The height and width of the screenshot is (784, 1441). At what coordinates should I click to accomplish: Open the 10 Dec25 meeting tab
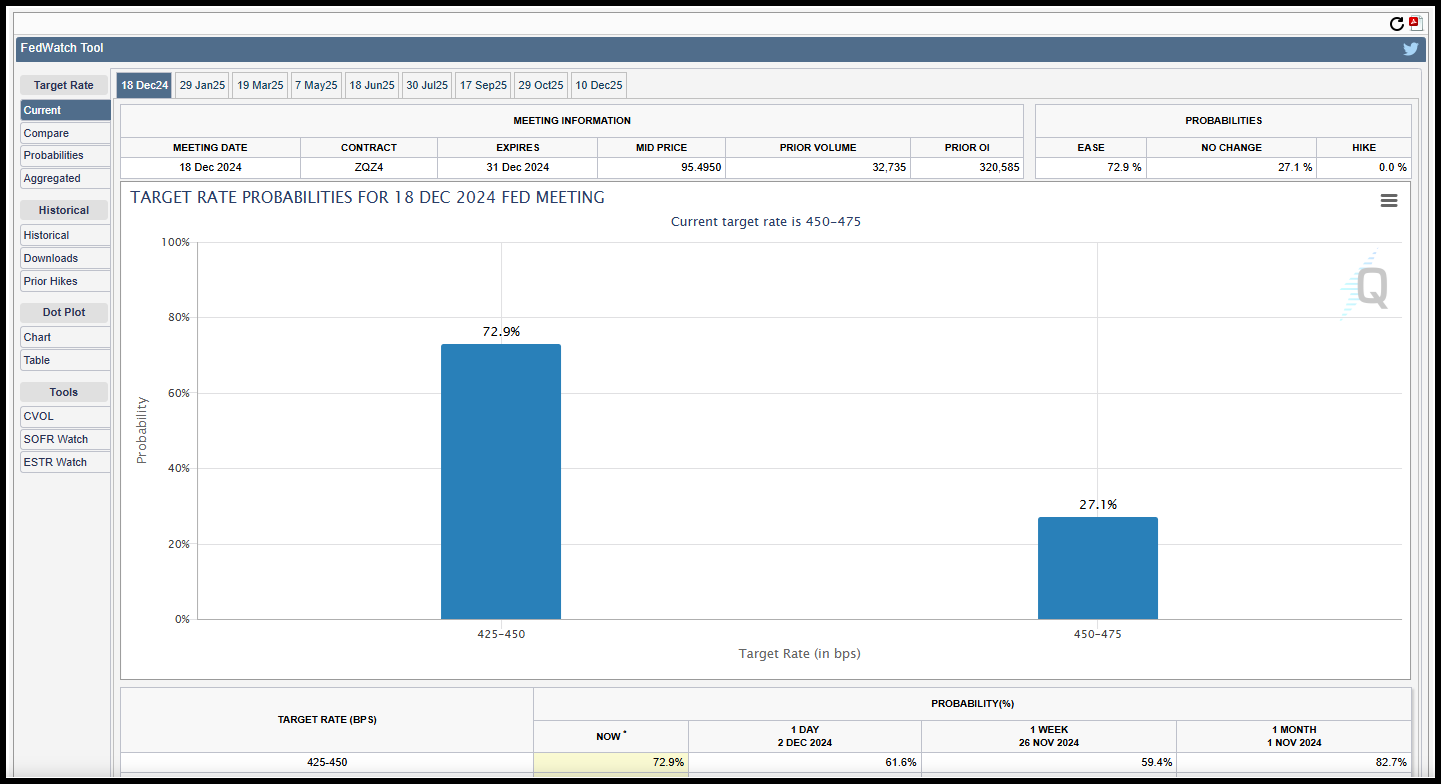(599, 85)
